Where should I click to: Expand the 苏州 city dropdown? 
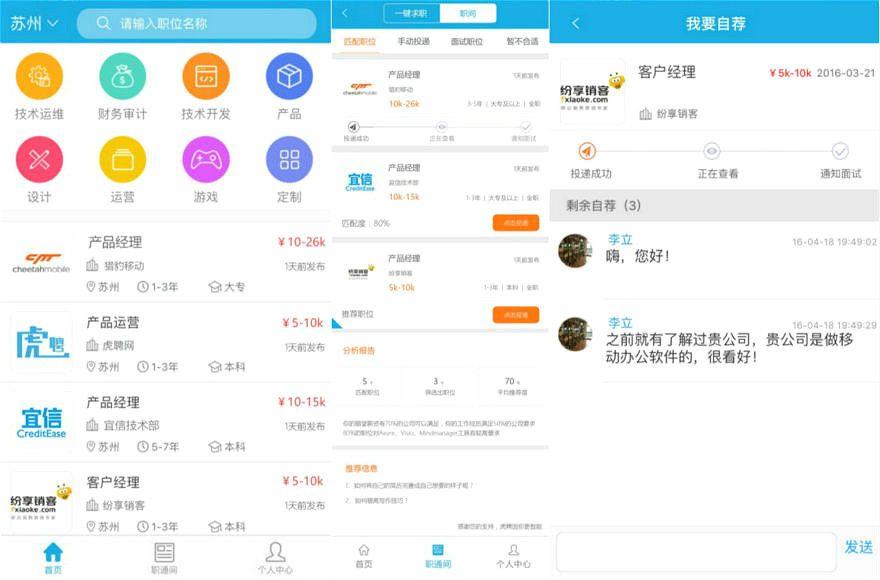(x=35, y=23)
